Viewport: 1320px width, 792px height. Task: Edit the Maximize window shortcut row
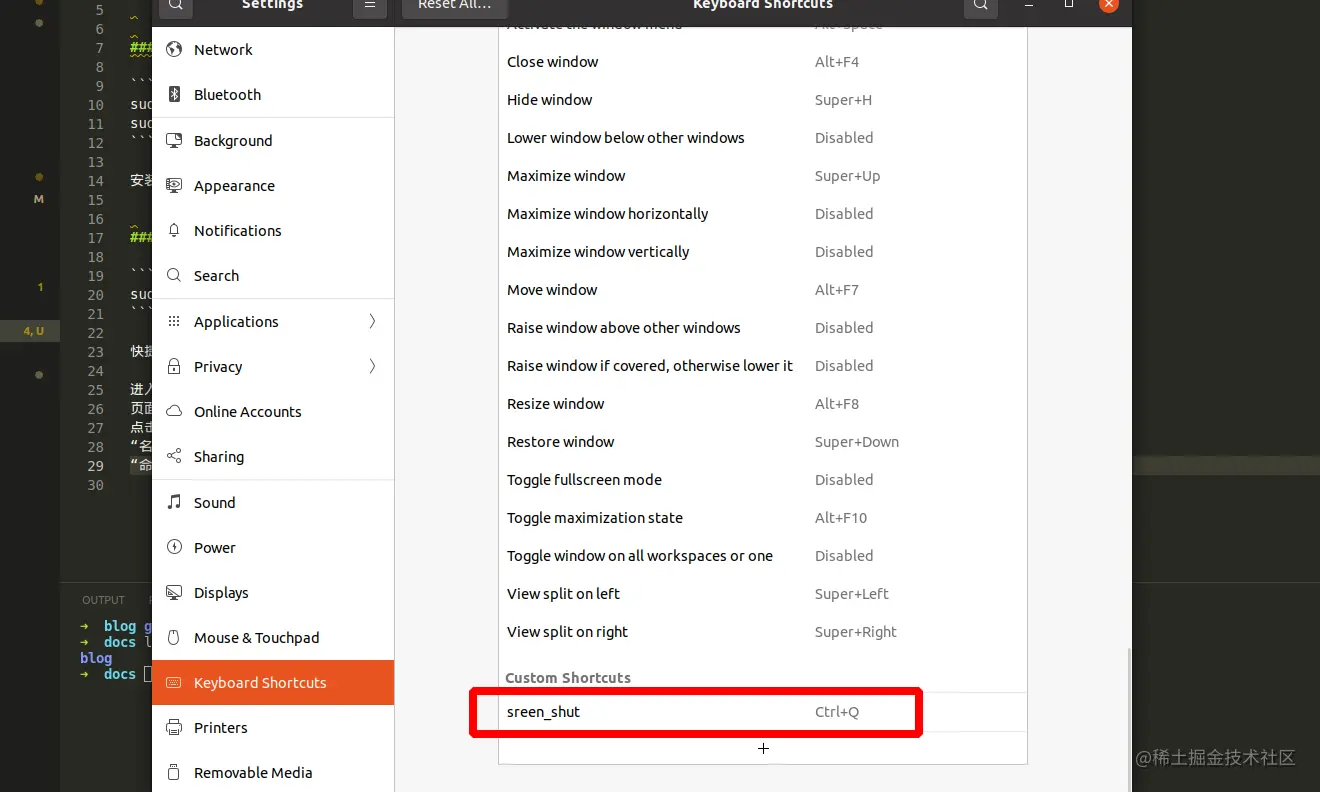763,176
